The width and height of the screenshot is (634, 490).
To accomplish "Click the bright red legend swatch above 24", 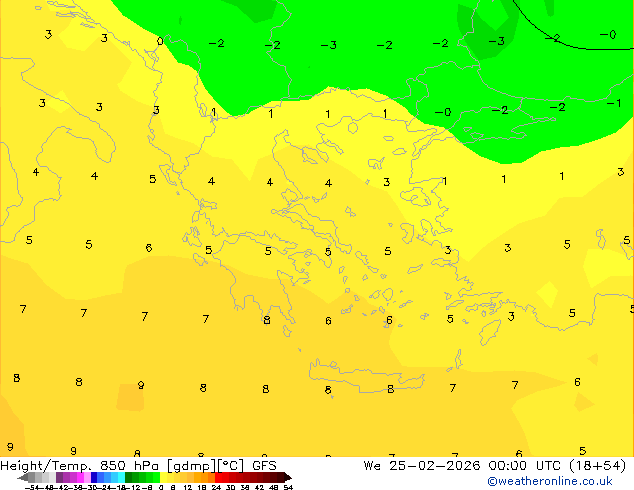I will click(x=218, y=477).
